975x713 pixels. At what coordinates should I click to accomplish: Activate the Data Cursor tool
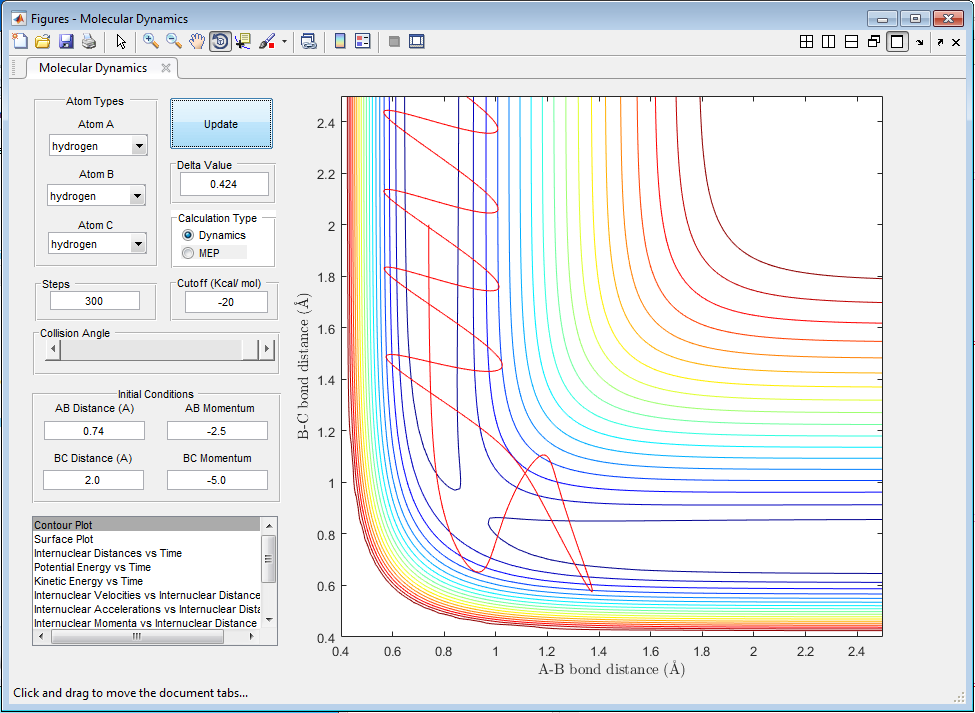(x=243, y=41)
